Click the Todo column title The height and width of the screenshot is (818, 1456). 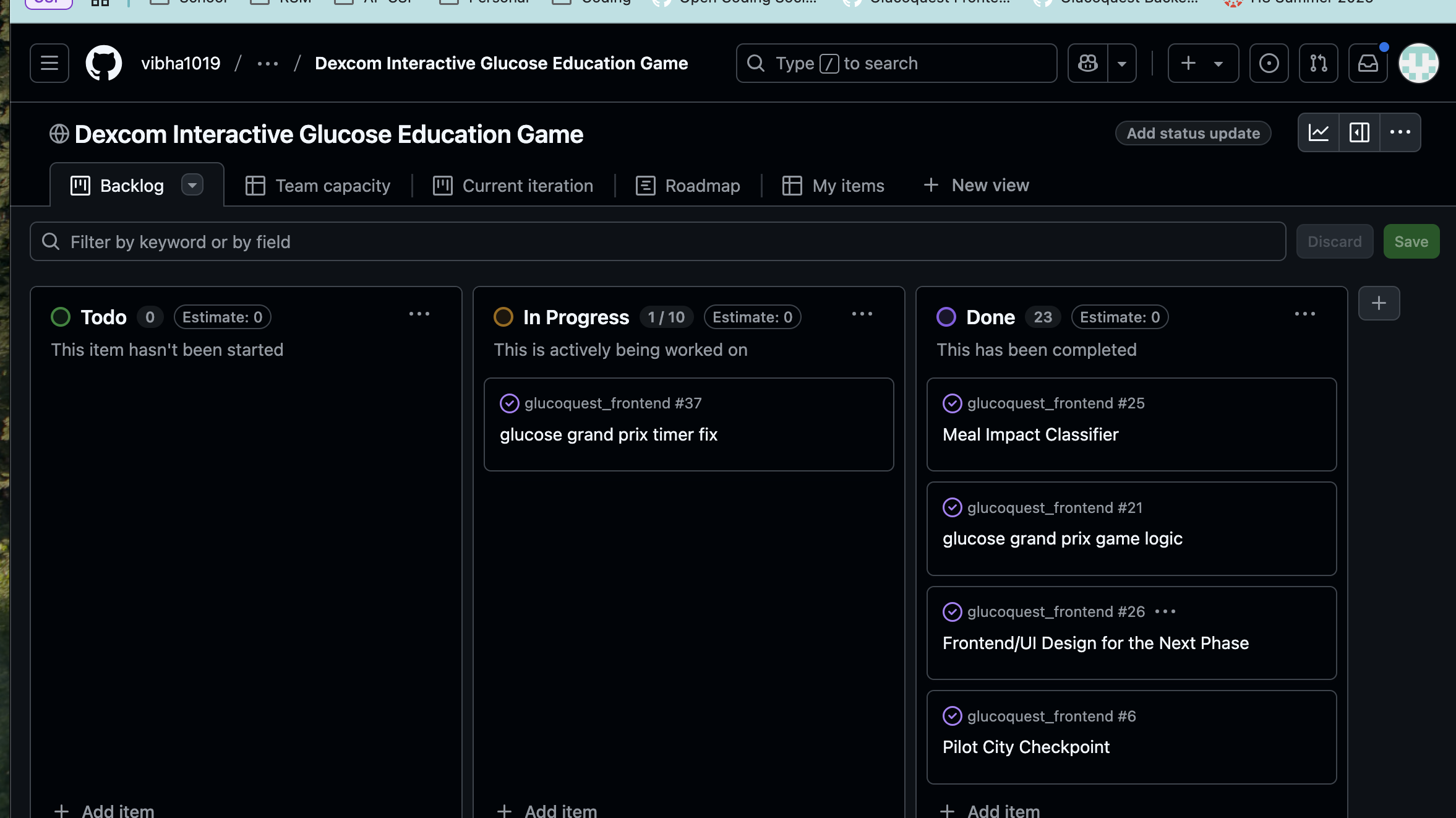(x=104, y=317)
